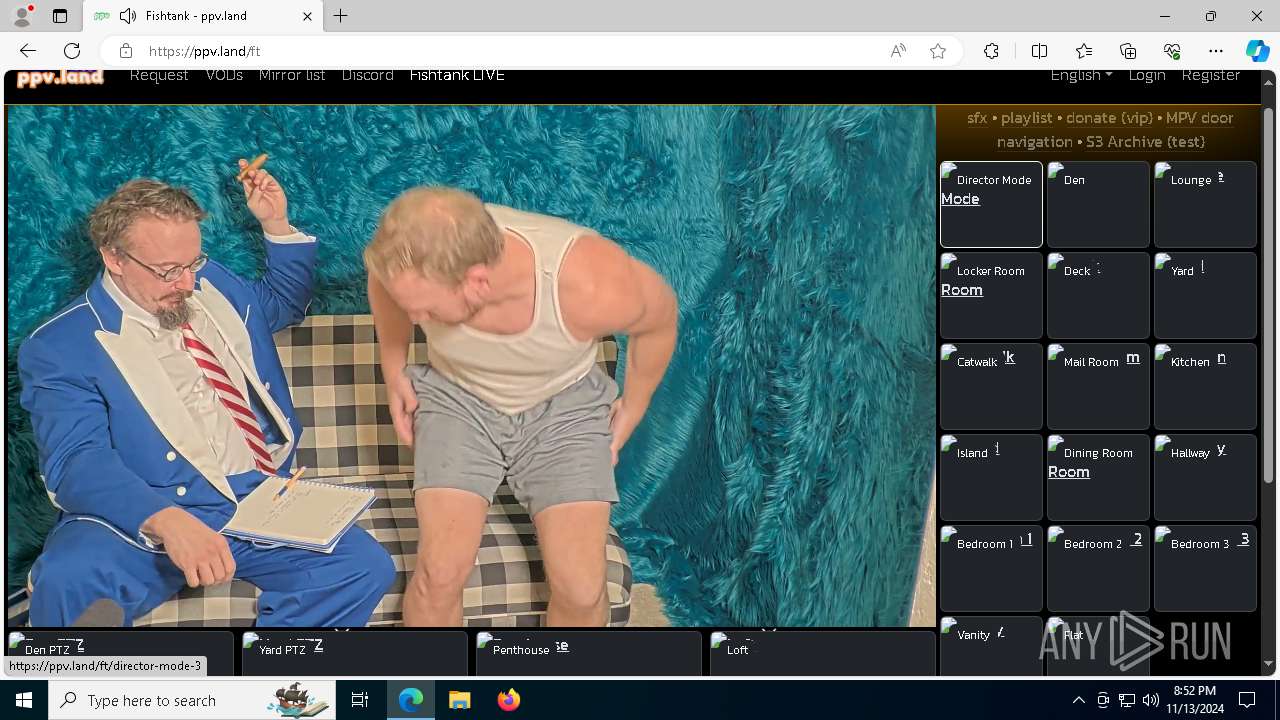Open Browser essentials

click(x=1172, y=51)
